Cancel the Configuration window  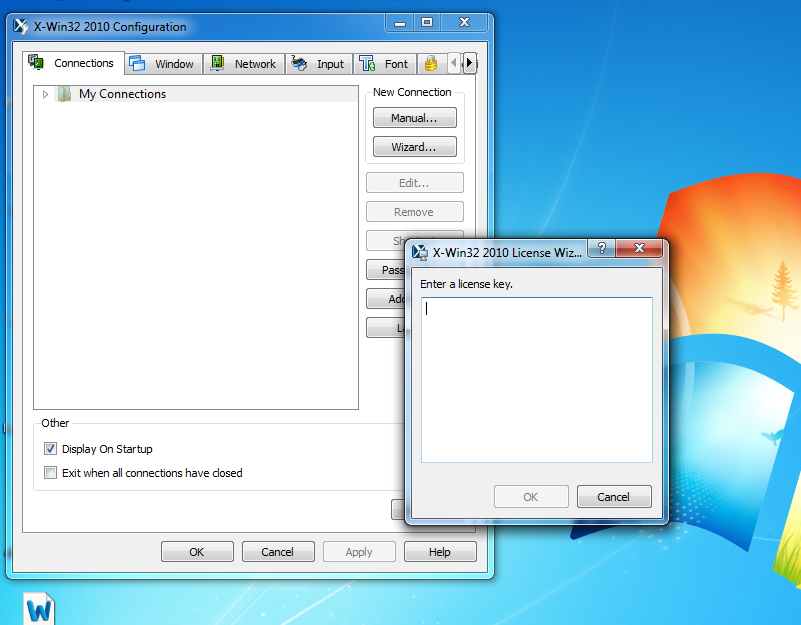pos(278,552)
